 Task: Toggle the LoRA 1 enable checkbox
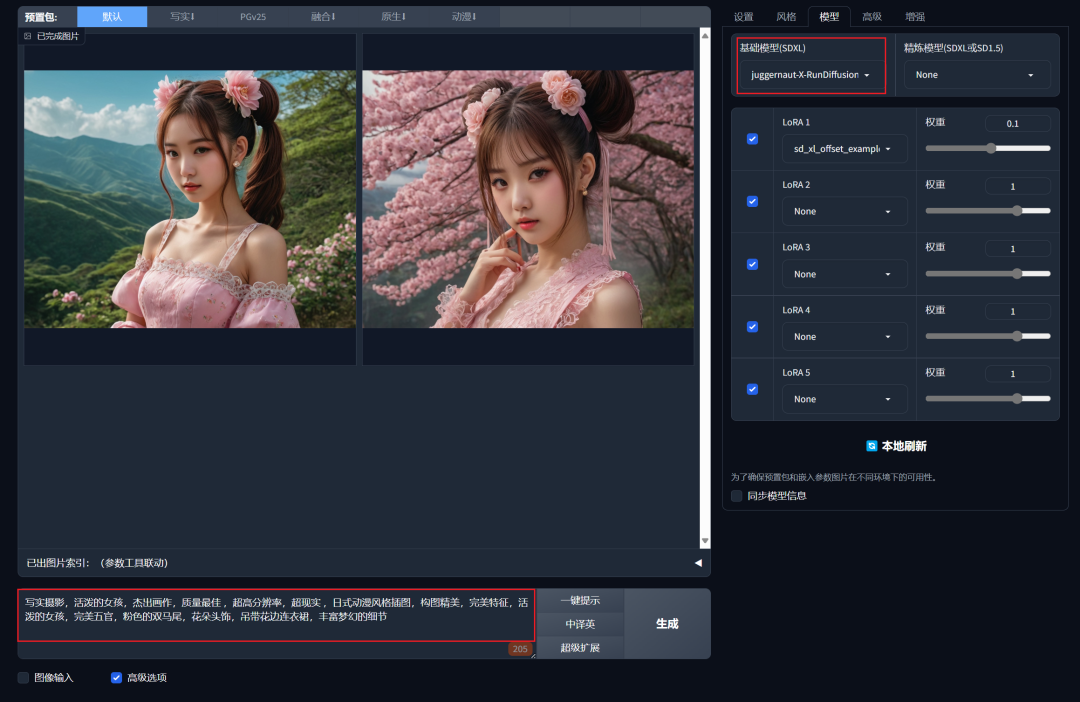752,139
